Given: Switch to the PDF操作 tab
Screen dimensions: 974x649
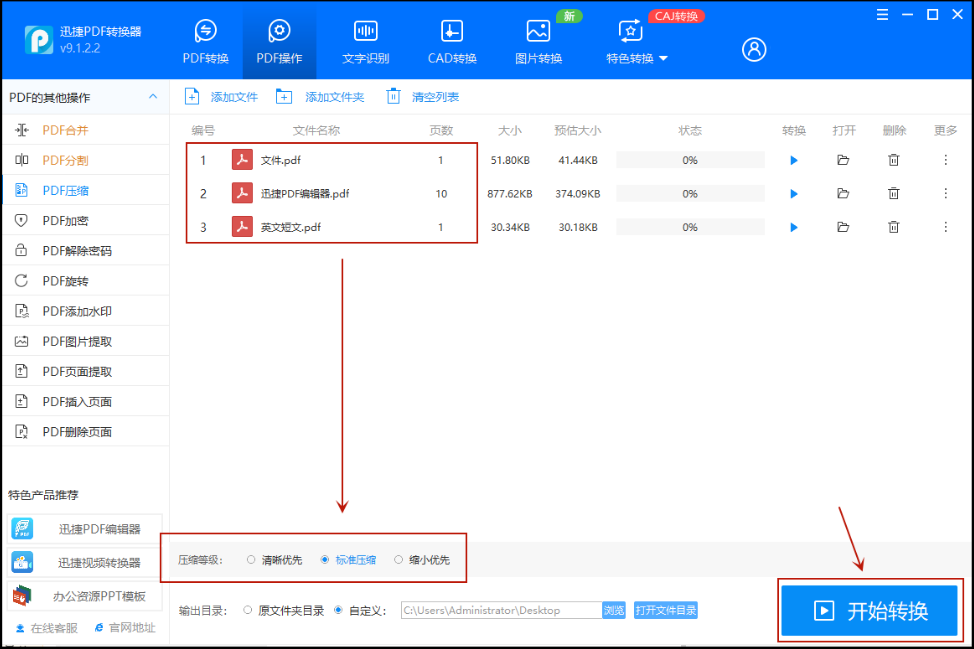Looking at the screenshot, I should pyautogui.click(x=279, y=42).
